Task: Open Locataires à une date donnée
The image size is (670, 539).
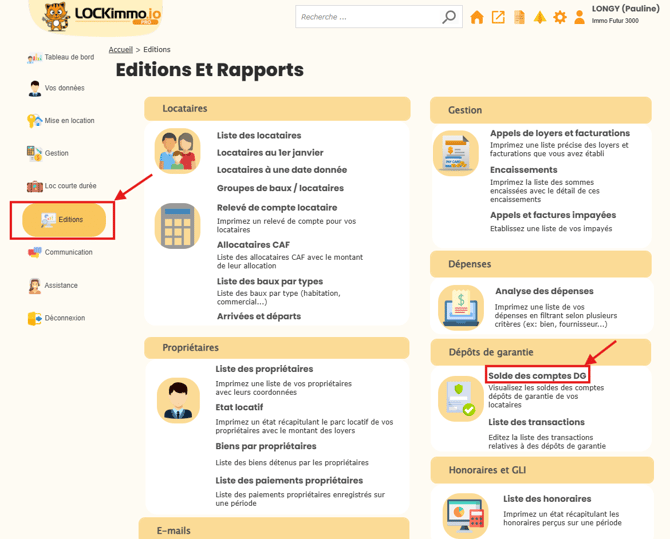Action: click(x=282, y=170)
